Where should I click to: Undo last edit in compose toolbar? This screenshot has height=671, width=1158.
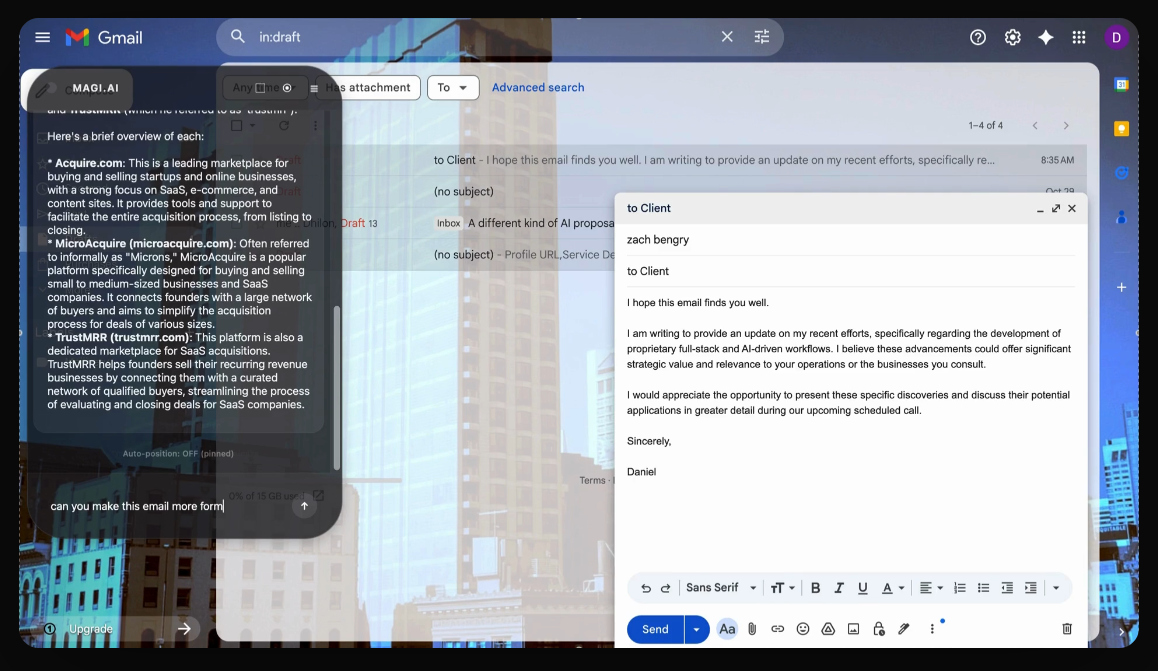[645, 588]
